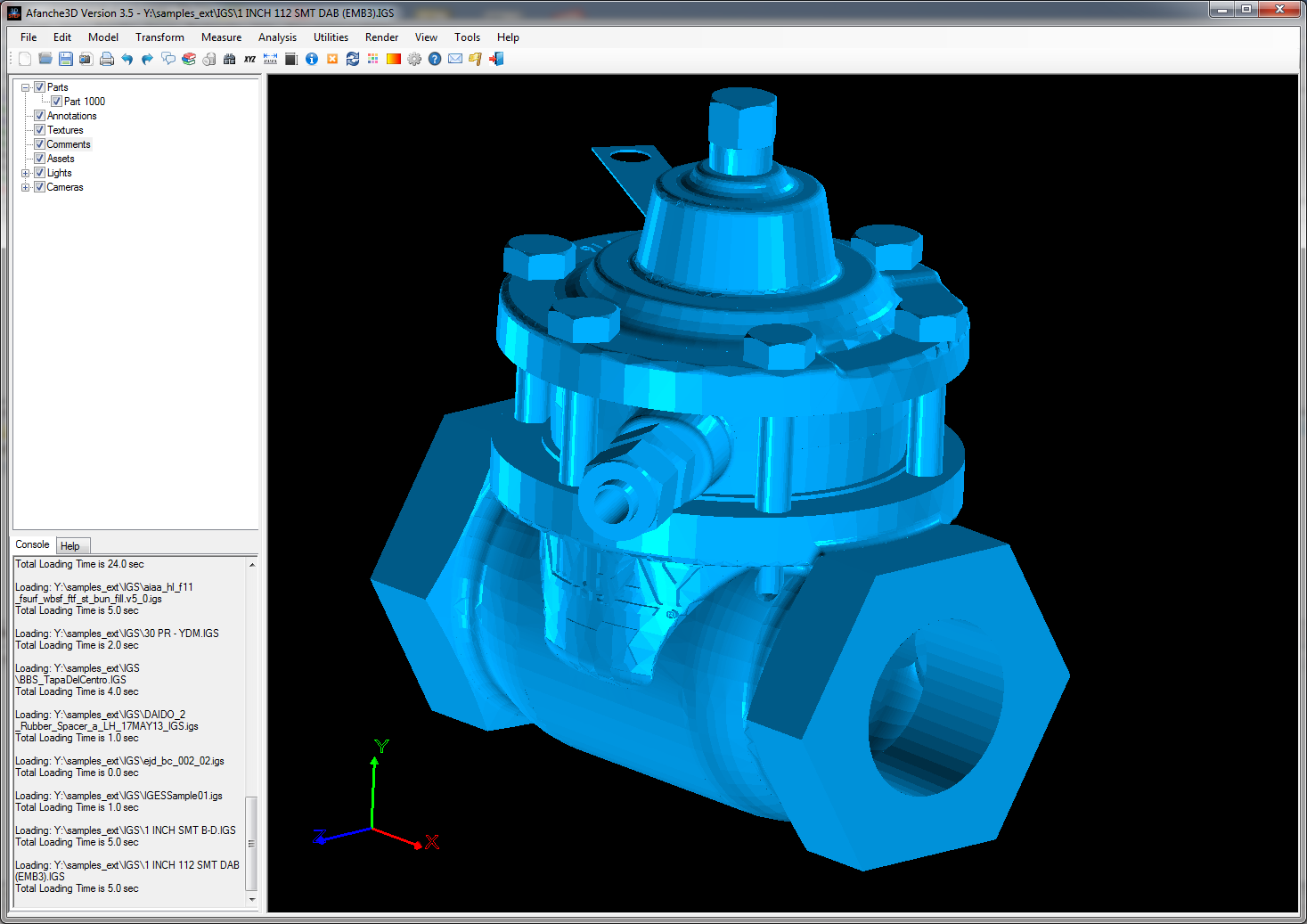This screenshot has height=924, width=1307.
Task: Switch to the Help tab beside Console
Action: click(70, 546)
